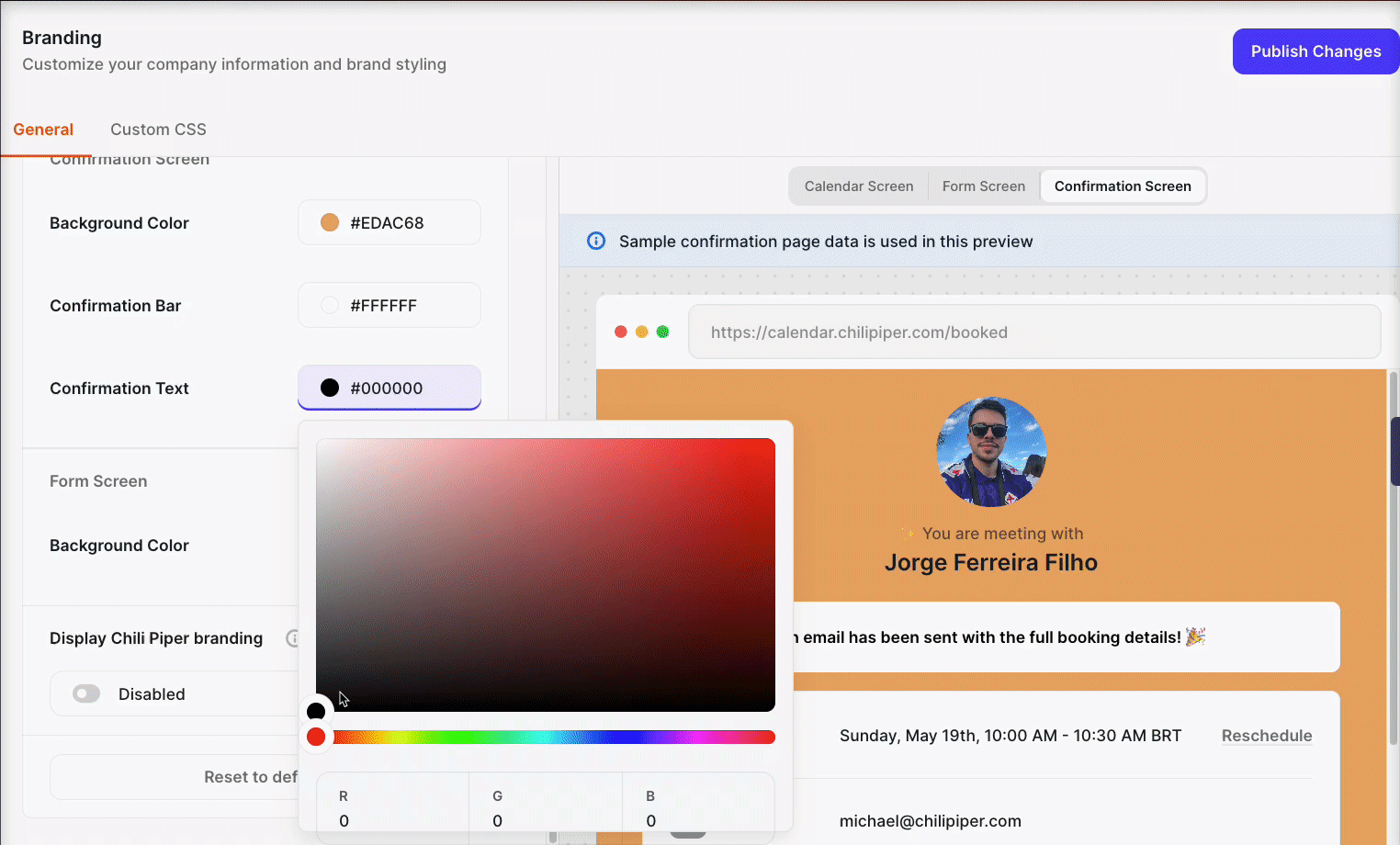Click the Branding page title
1400x845 pixels.
click(62, 38)
